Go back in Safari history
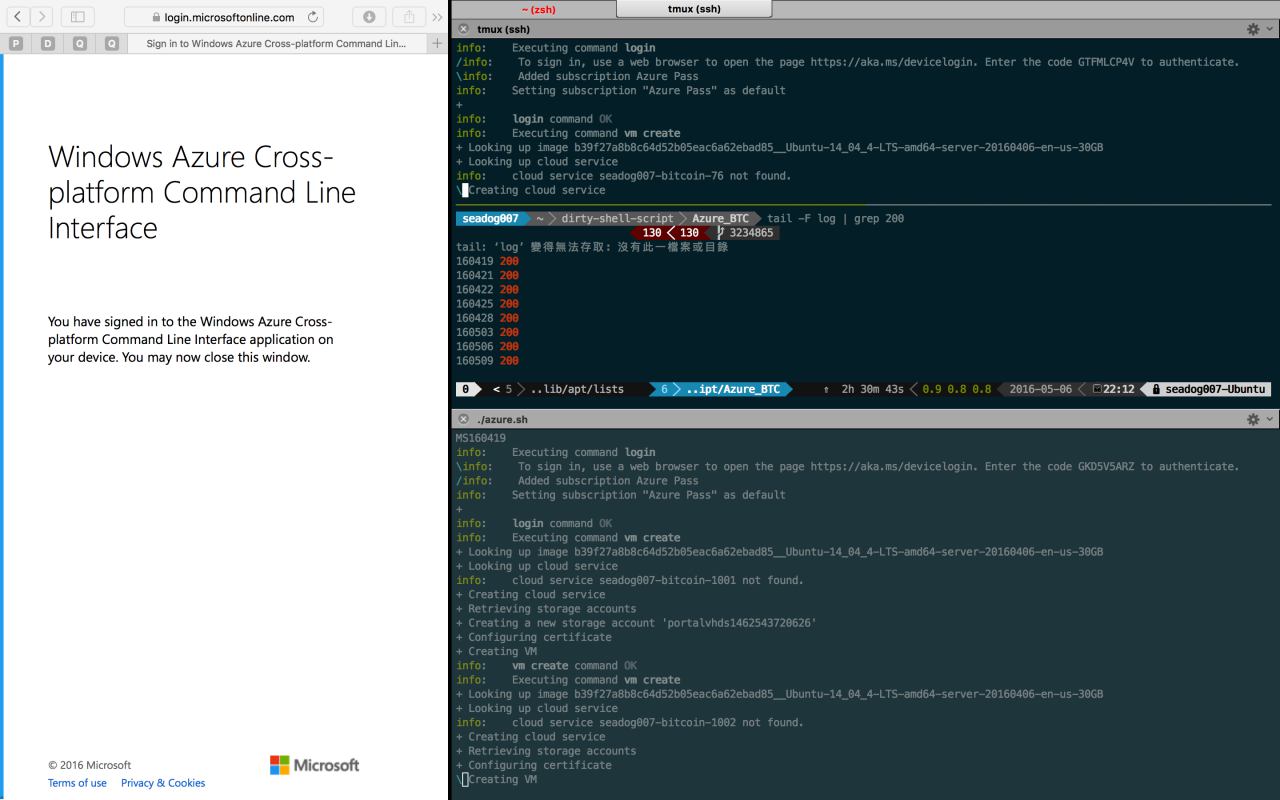The height and width of the screenshot is (800, 1280). 17,17
